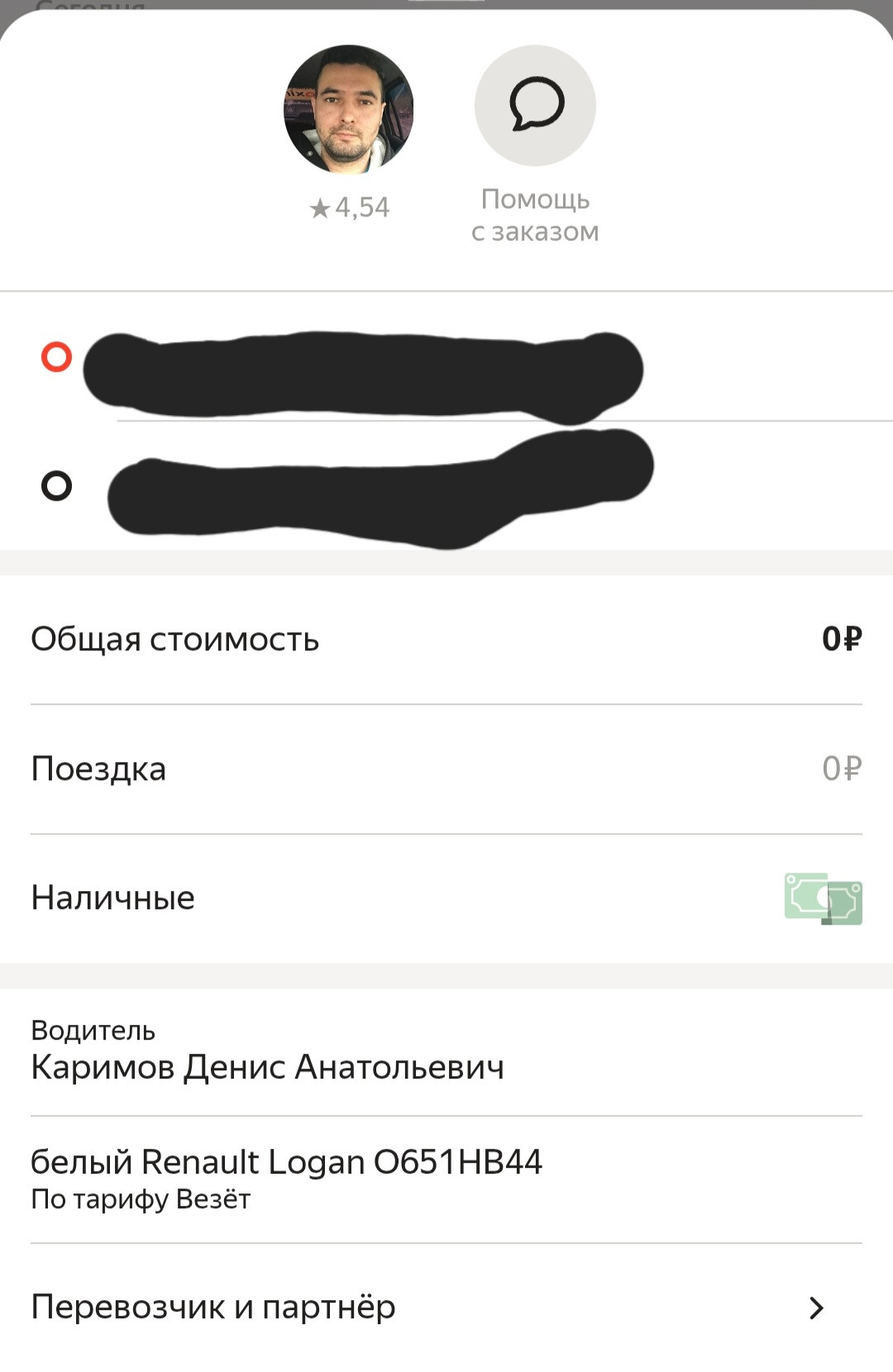
Task: Expand "Перевозчик и партнёр" chevron arrow
Action: pyautogui.click(x=817, y=1308)
